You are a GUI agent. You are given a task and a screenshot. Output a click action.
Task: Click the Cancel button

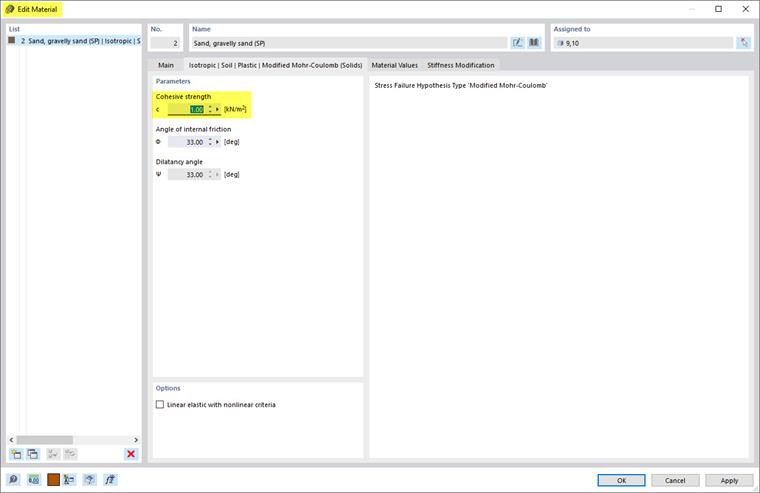[675, 480]
